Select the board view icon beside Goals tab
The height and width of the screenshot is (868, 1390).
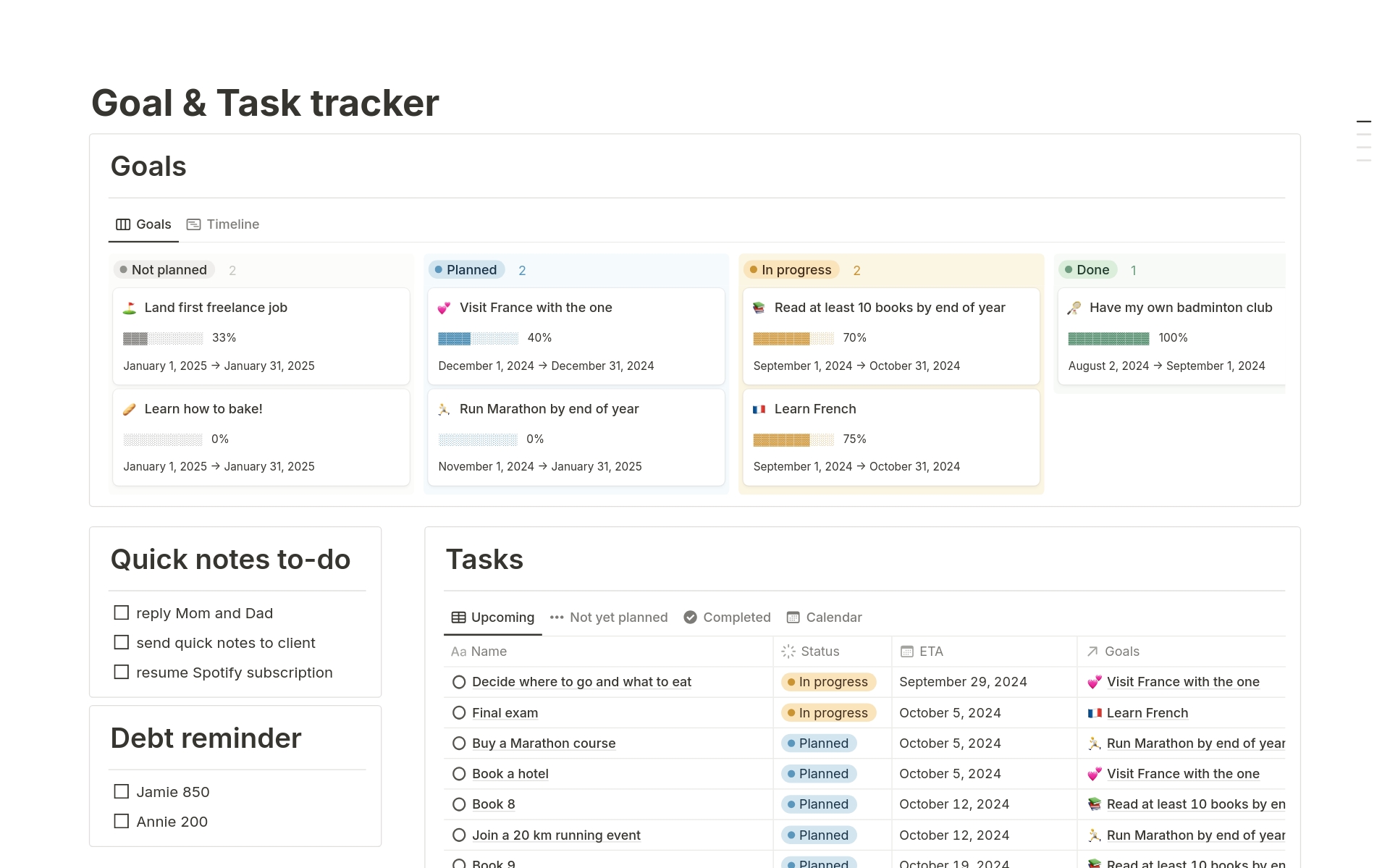click(x=122, y=224)
